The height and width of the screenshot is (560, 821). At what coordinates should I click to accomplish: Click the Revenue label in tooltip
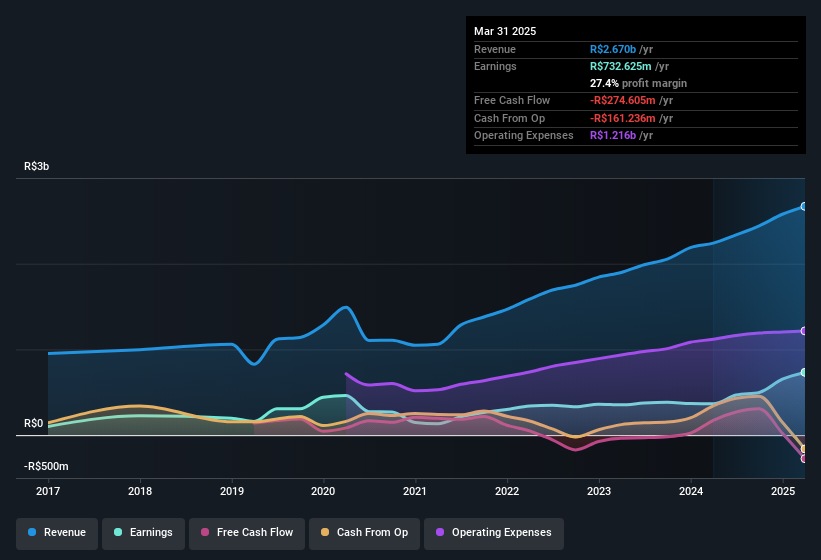tap(495, 49)
